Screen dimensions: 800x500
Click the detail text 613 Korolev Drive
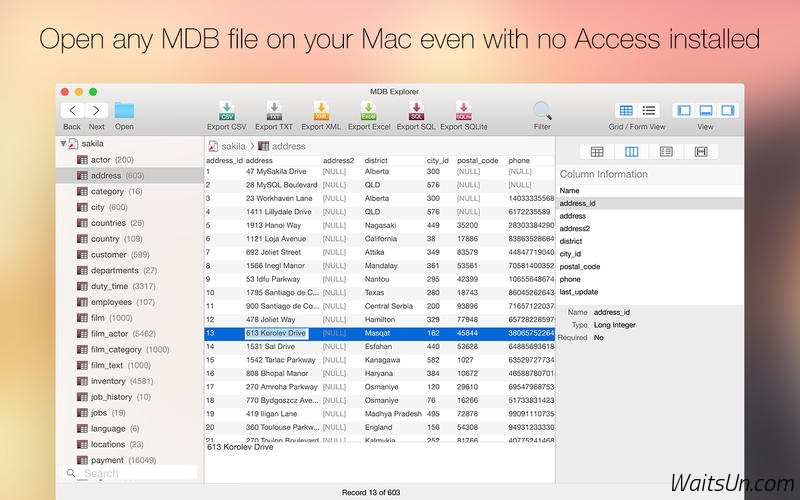[x=240, y=447]
